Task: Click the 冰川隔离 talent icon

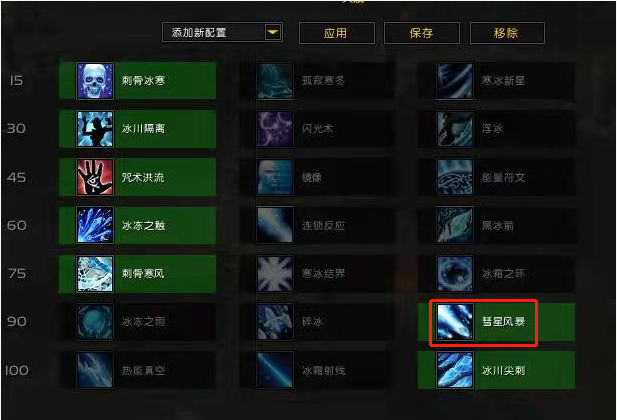Action: tap(95, 129)
